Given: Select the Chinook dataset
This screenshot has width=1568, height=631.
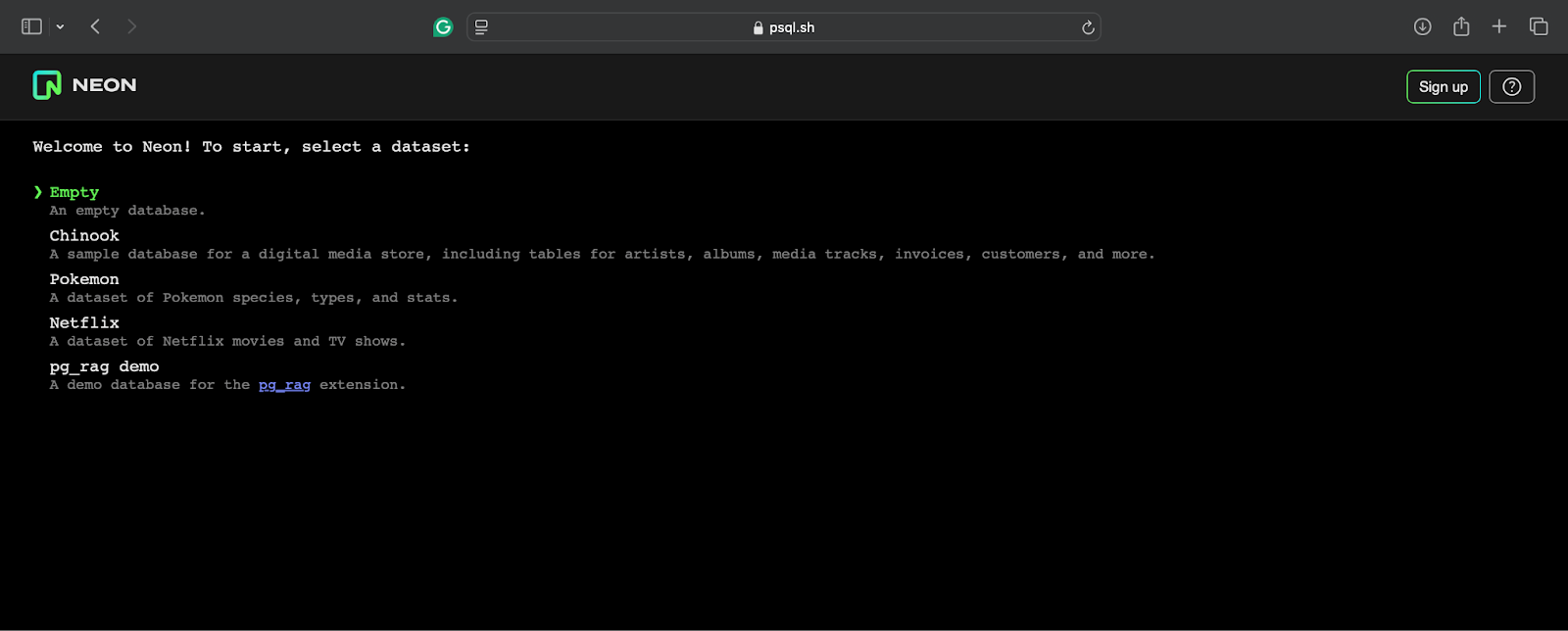Looking at the screenshot, I should [x=84, y=236].
